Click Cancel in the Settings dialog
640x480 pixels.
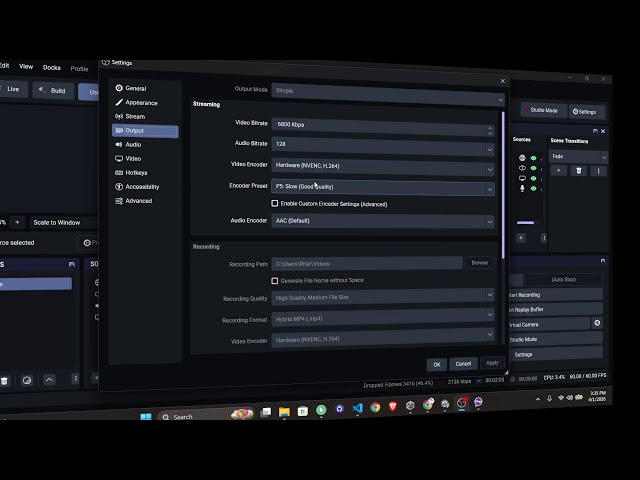tap(463, 364)
